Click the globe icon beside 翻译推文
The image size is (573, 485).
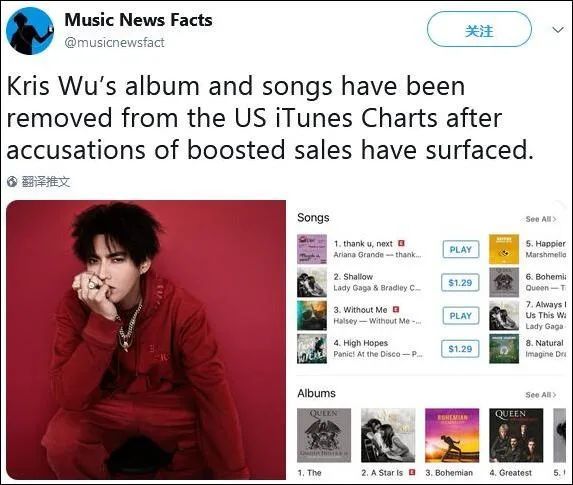click(12, 181)
